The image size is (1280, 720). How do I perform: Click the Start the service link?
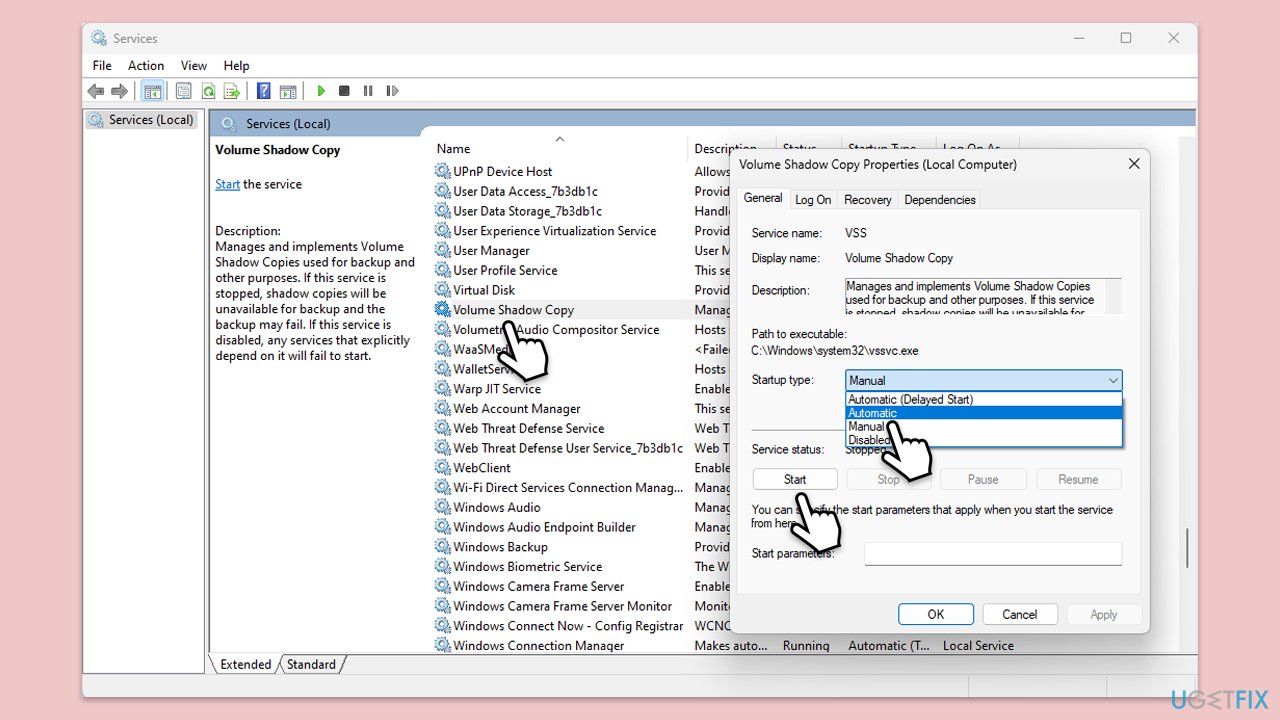click(x=227, y=184)
